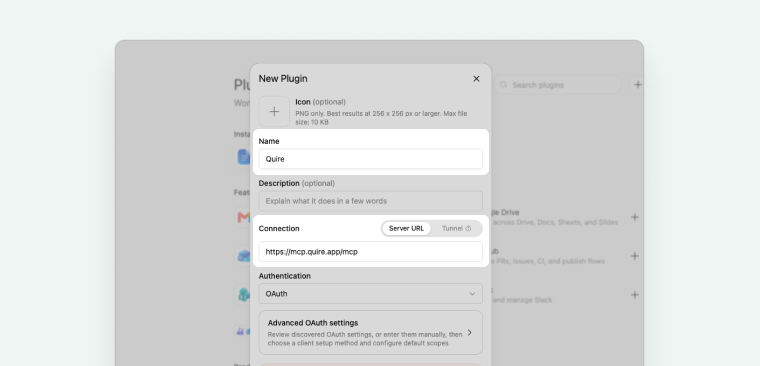
Task: Add the Slack plugin
Action: [x=634, y=295]
